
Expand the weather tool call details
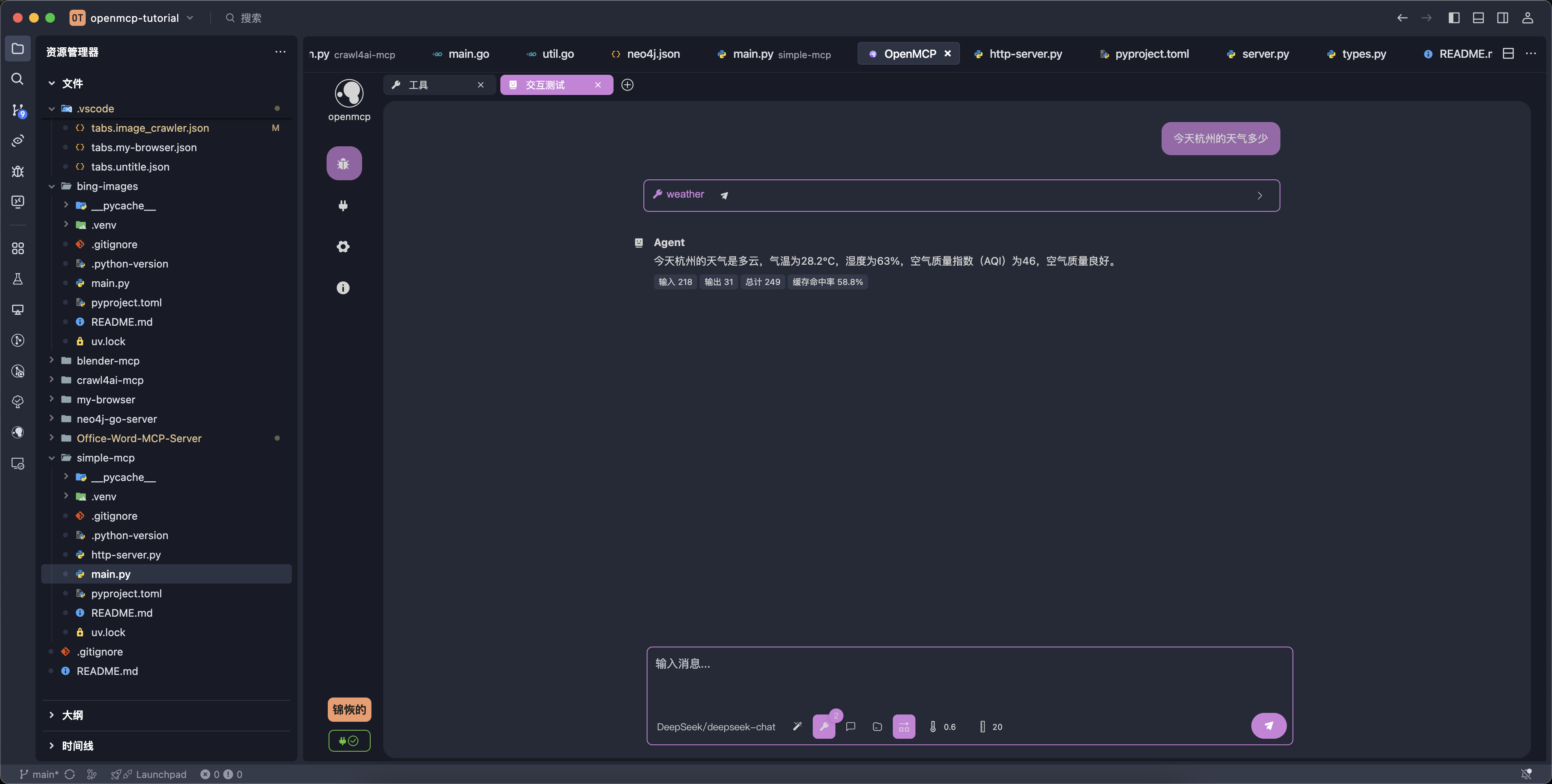(x=1259, y=195)
